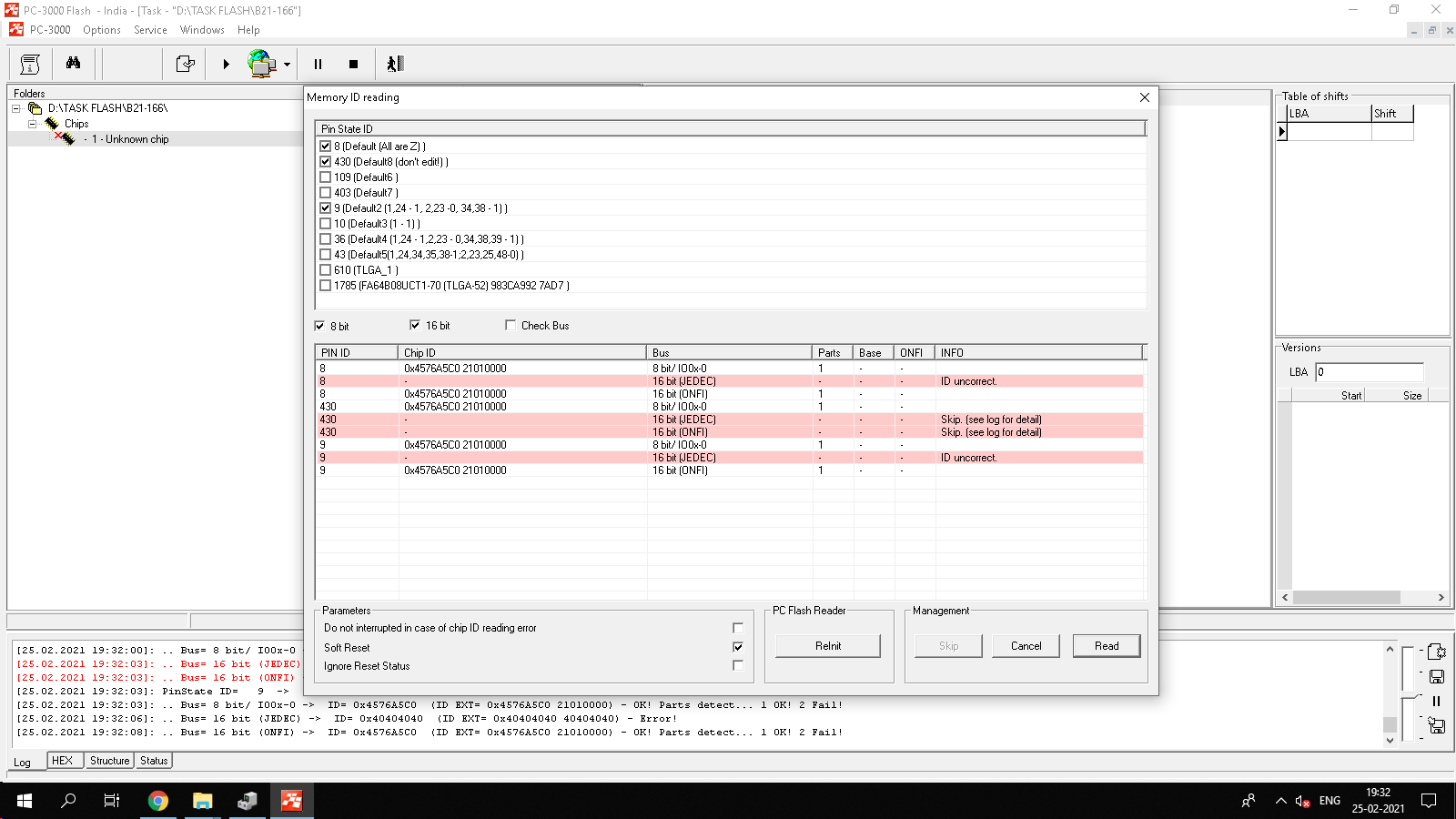Toggle pin state 9 Default2 checkbox
1456x819 pixels.
325,207
